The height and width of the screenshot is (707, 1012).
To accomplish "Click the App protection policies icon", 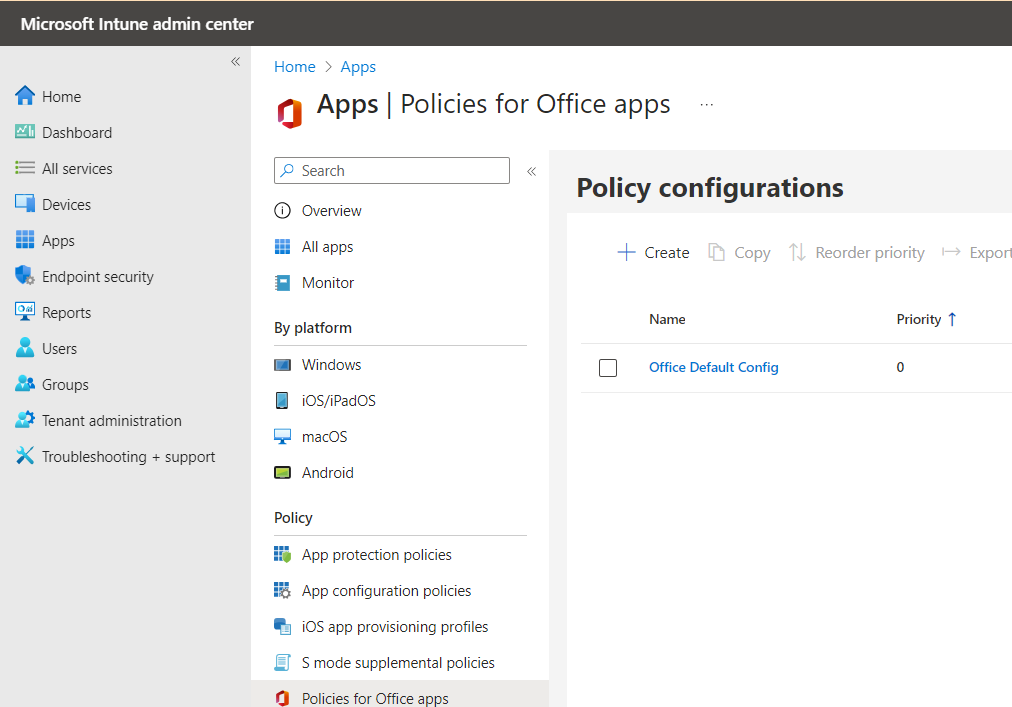I will pyautogui.click(x=282, y=554).
